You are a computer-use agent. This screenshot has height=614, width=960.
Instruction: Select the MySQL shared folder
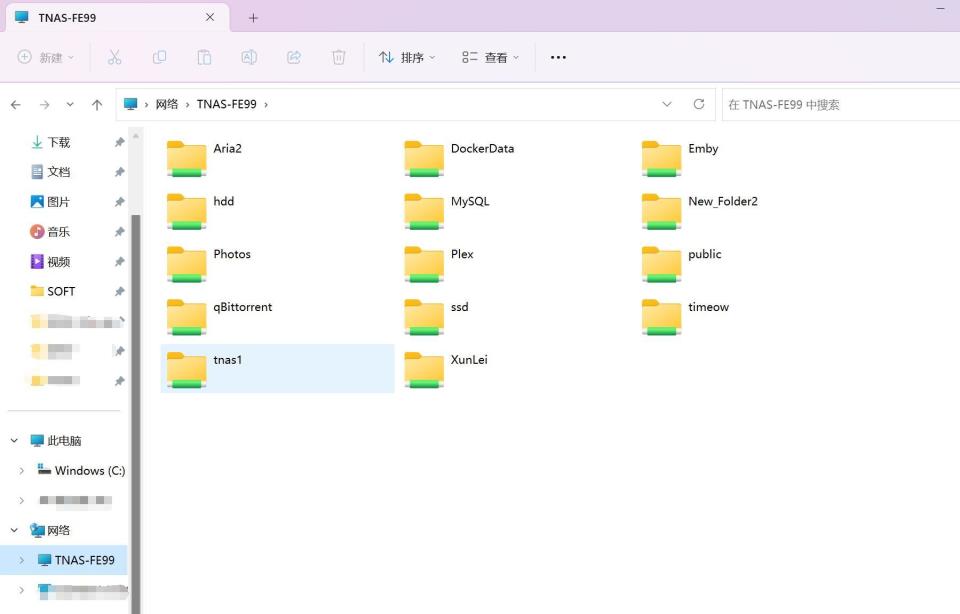[447, 211]
